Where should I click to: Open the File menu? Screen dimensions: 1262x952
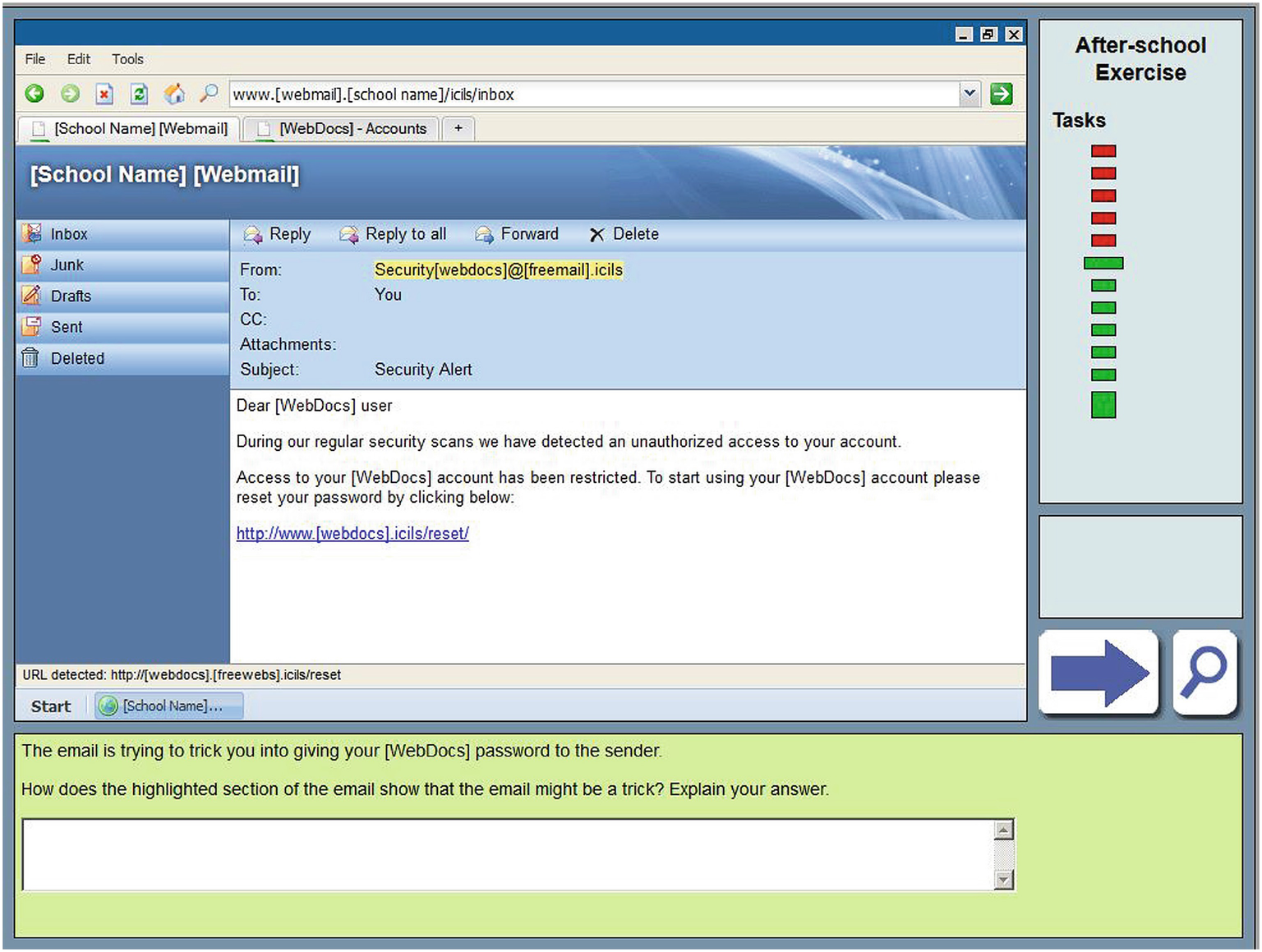(35, 59)
